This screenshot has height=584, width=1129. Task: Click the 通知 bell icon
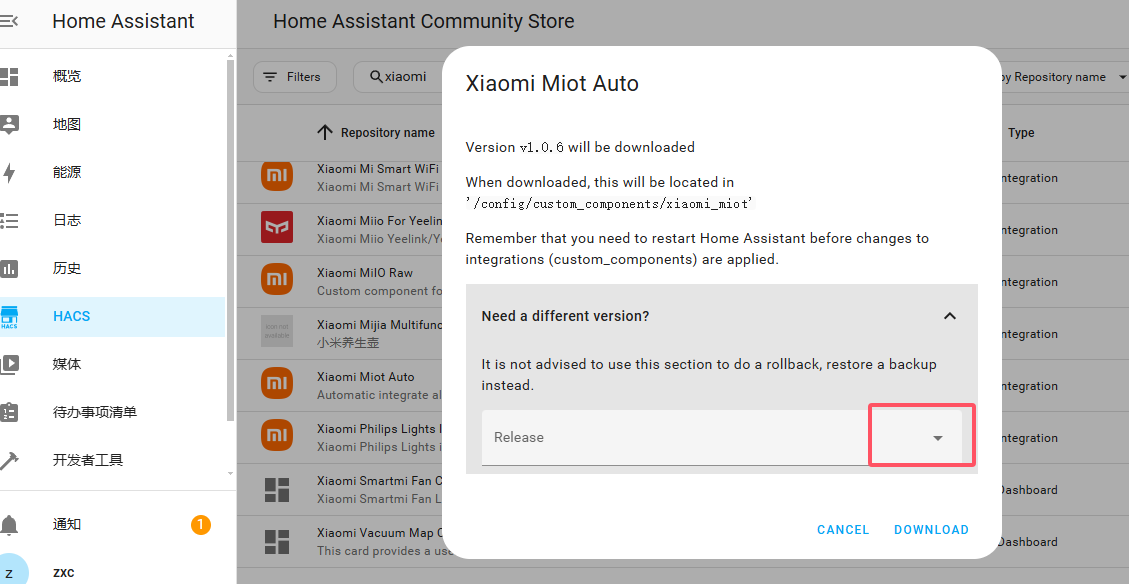[9, 524]
